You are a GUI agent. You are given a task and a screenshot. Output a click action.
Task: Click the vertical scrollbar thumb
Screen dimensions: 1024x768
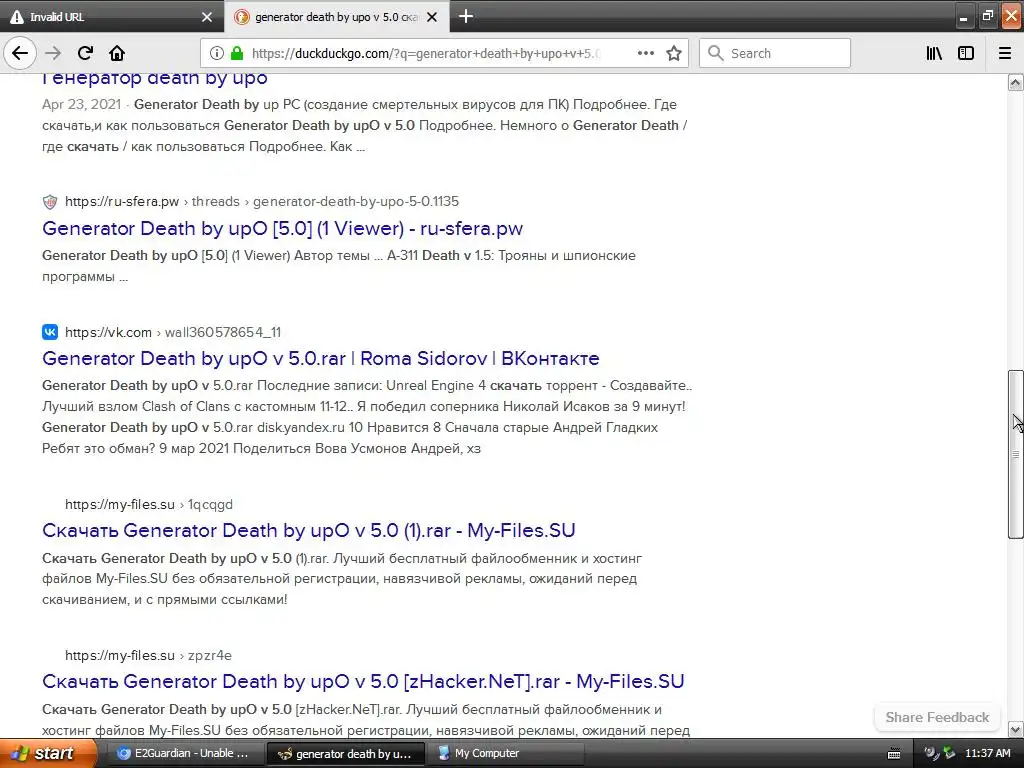(1016, 455)
